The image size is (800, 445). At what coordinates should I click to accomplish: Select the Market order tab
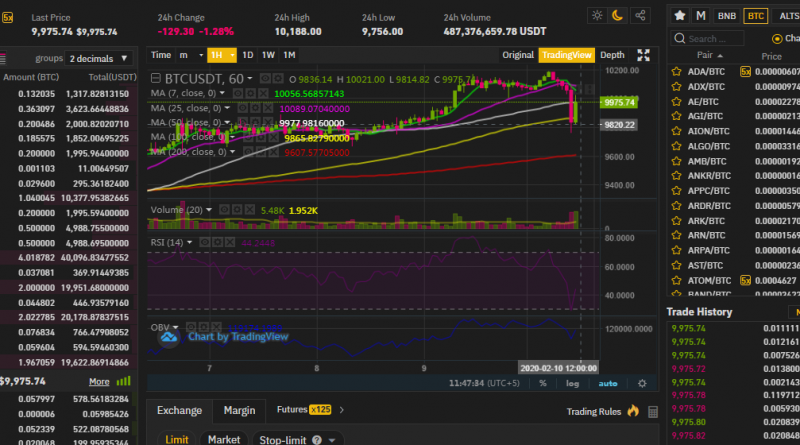coord(224,439)
